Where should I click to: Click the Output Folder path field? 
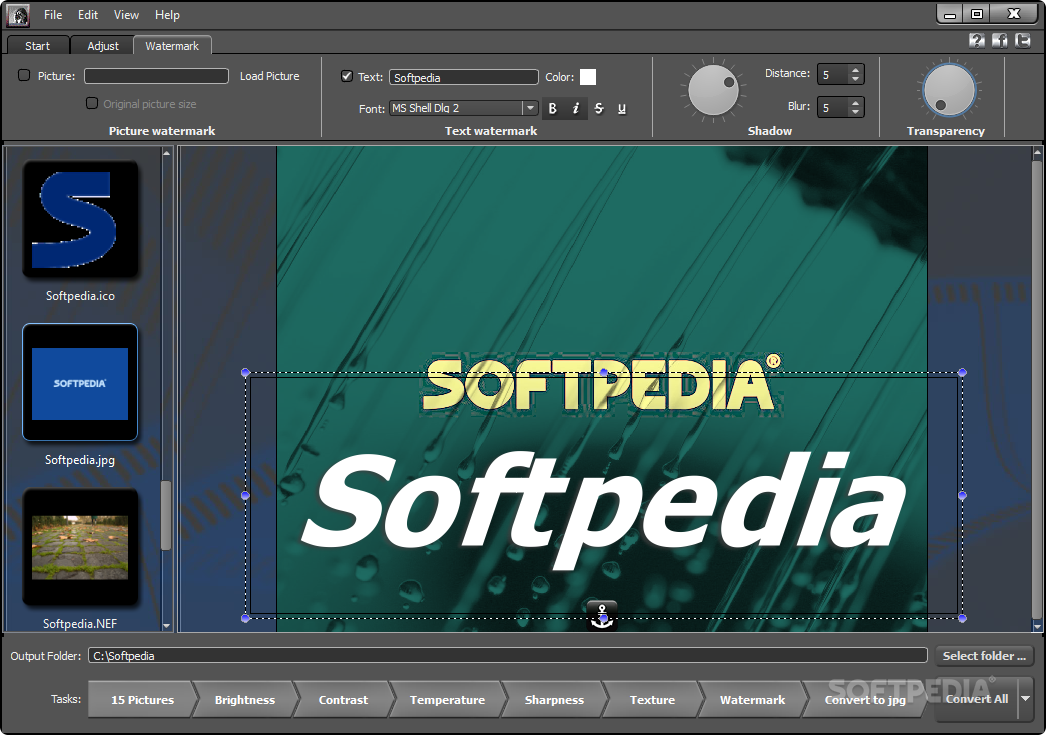tap(508, 656)
